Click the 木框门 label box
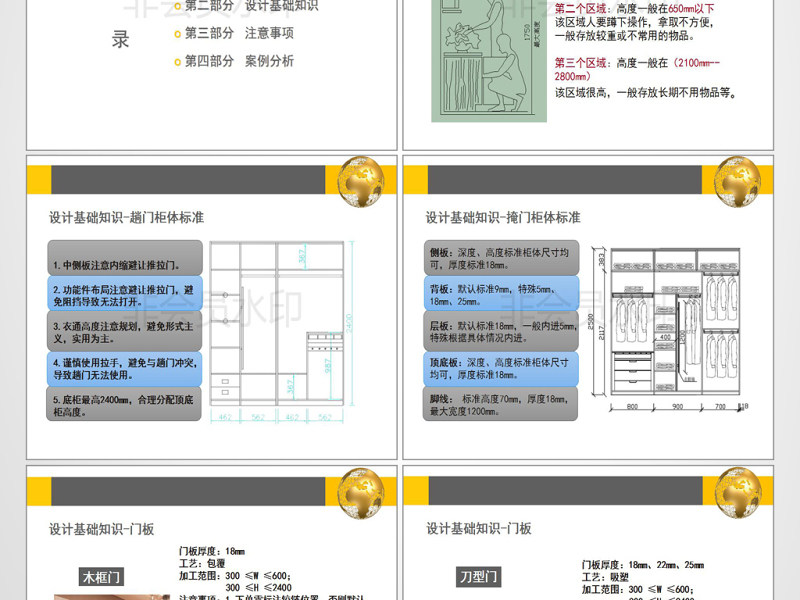This screenshot has width=800, height=600. pos(101,577)
